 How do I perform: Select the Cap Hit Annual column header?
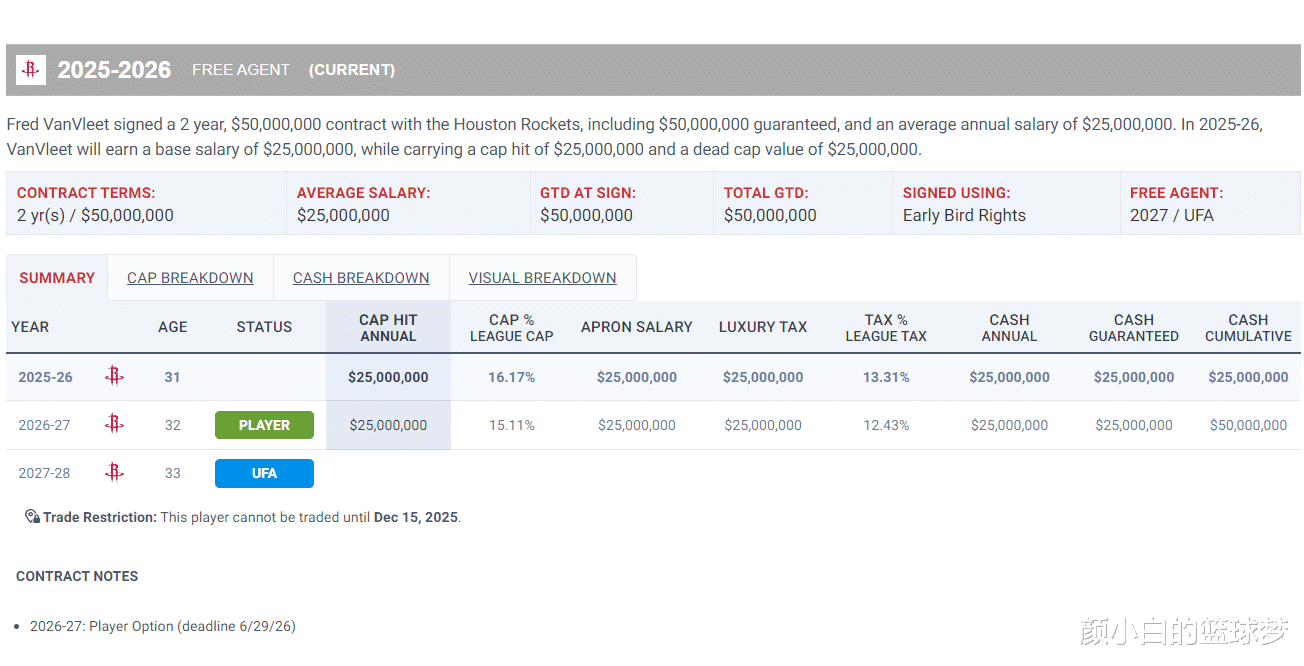pos(388,328)
